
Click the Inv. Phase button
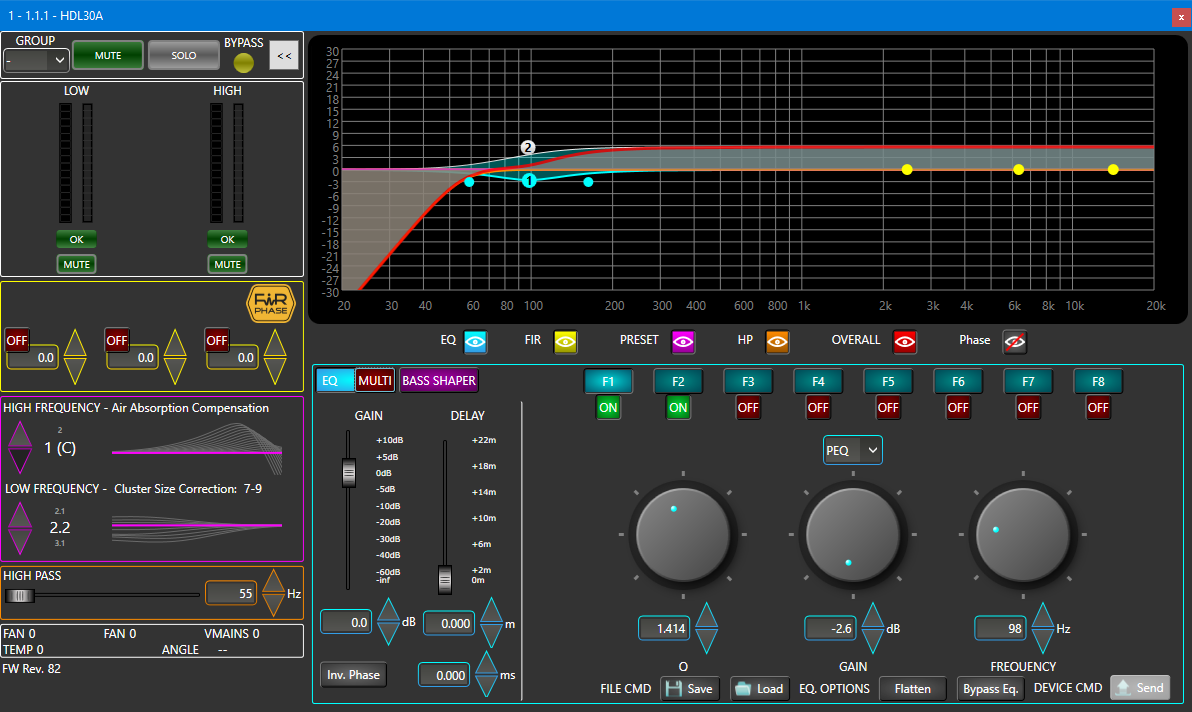(x=352, y=675)
